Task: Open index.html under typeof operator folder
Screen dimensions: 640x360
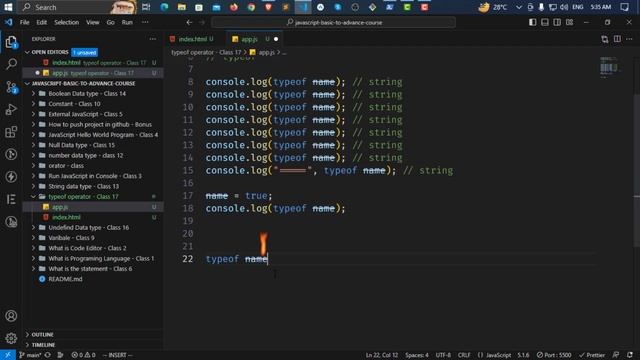Action: pyautogui.click(x=66, y=217)
